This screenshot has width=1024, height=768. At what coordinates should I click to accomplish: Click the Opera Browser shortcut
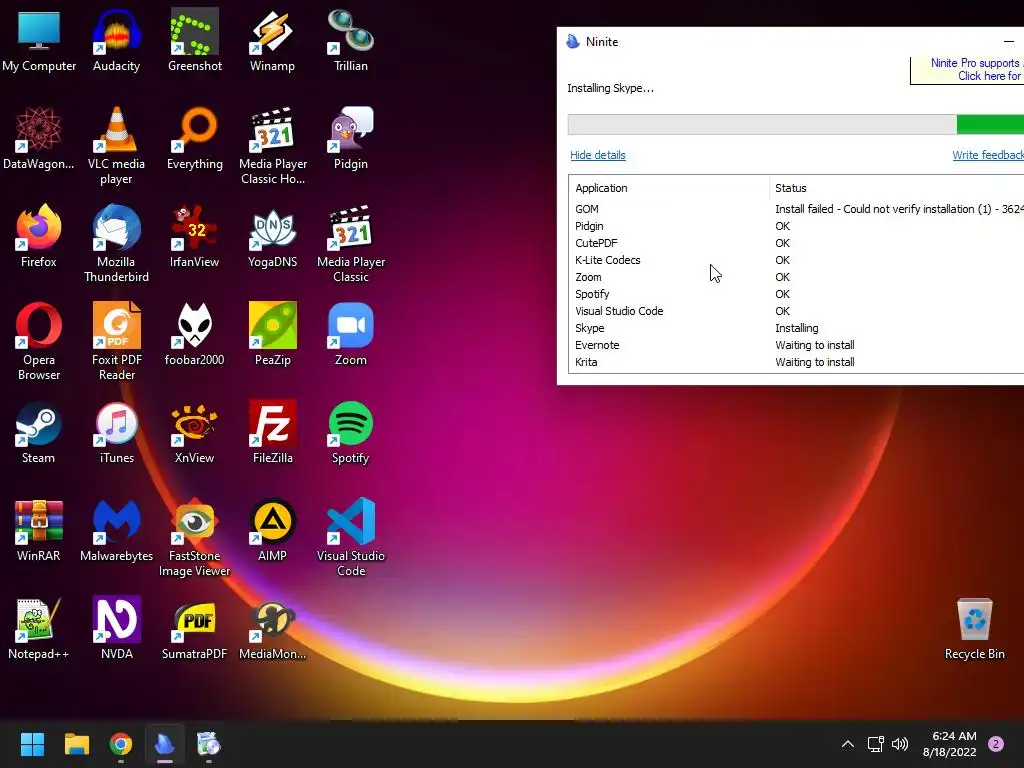pos(39,342)
